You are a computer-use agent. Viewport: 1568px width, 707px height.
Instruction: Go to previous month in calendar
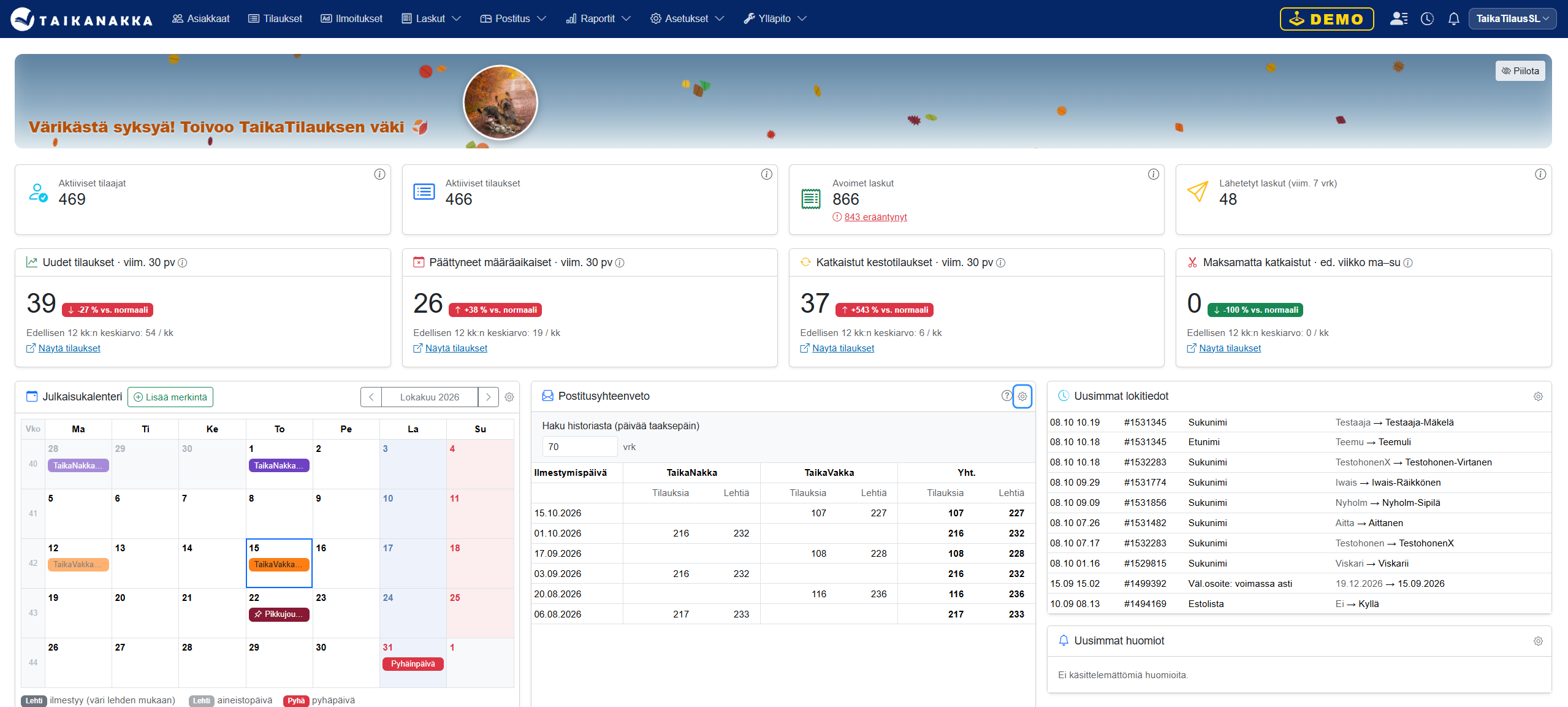(371, 397)
